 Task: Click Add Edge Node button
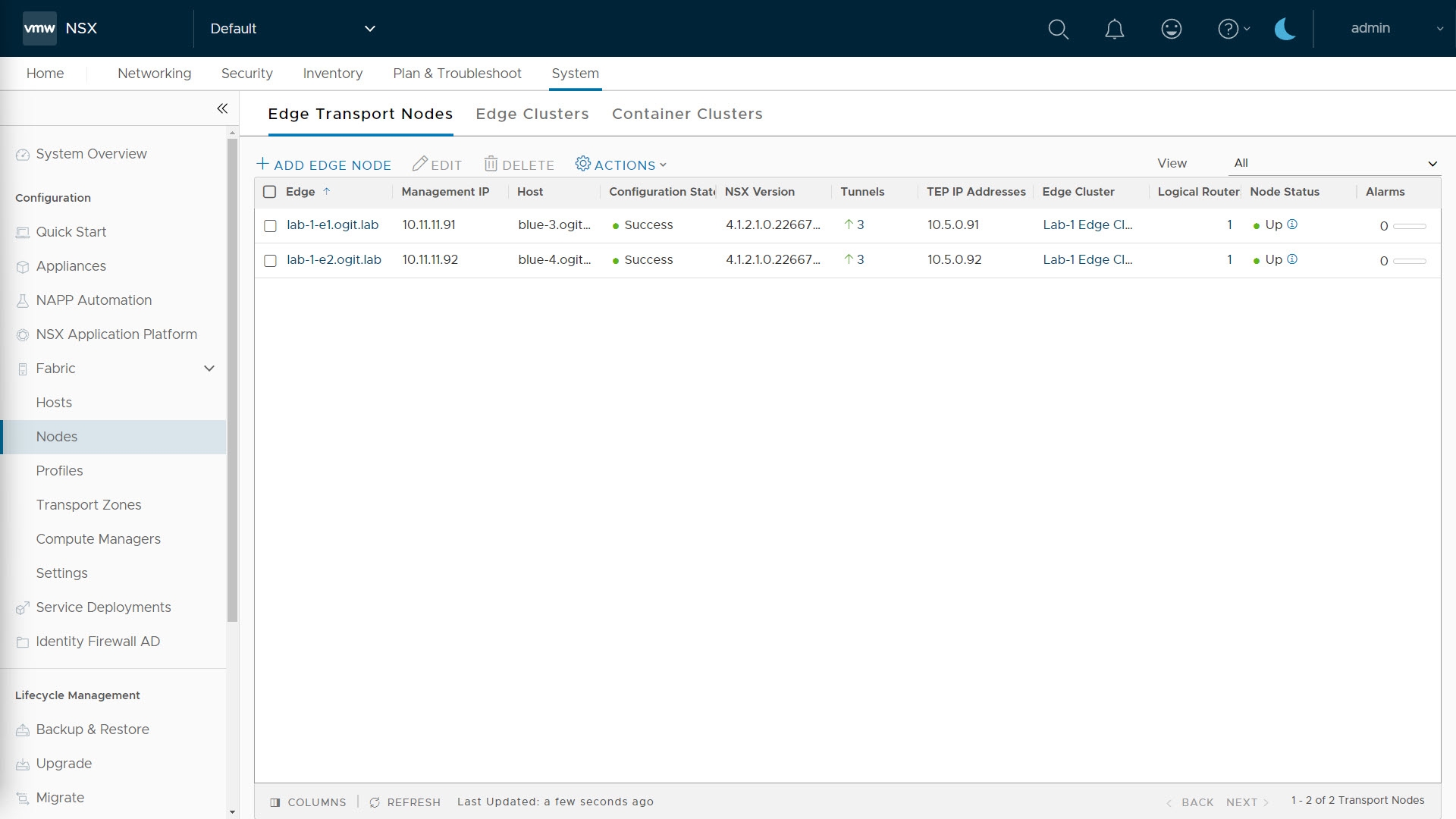click(324, 165)
